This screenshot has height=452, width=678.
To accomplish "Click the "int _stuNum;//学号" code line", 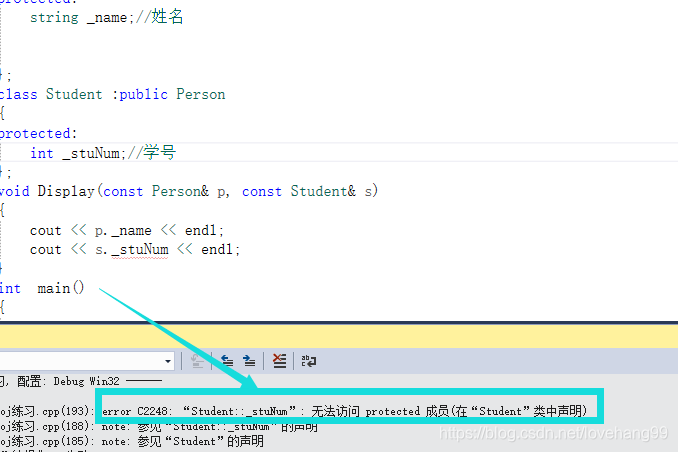I will coord(103,153).
